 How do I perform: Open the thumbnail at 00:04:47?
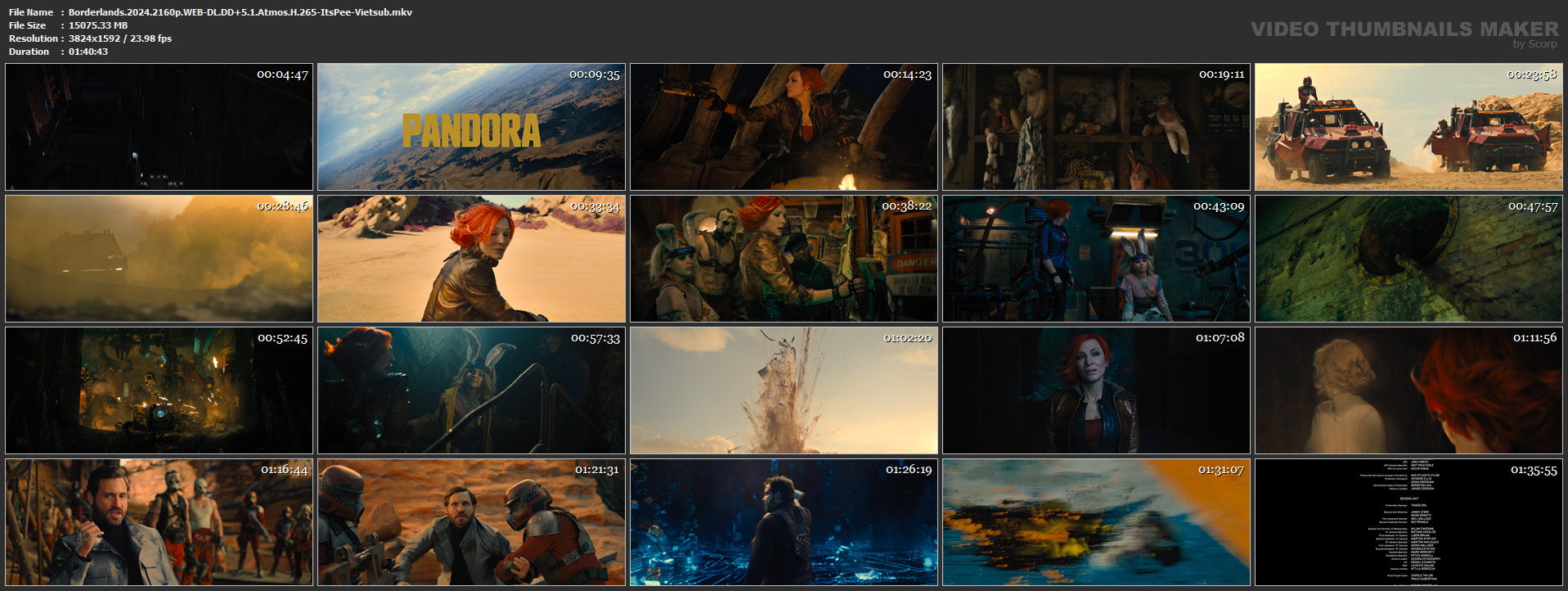coord(159,127)
